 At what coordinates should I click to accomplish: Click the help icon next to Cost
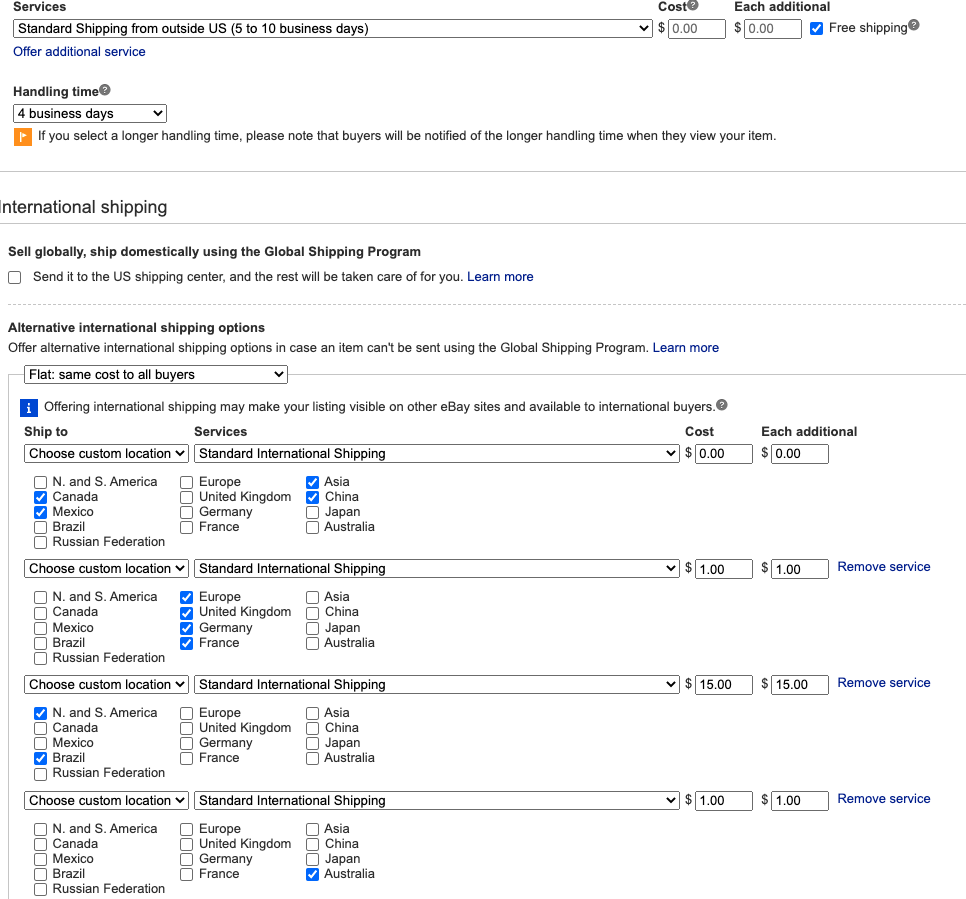[693, 5]
